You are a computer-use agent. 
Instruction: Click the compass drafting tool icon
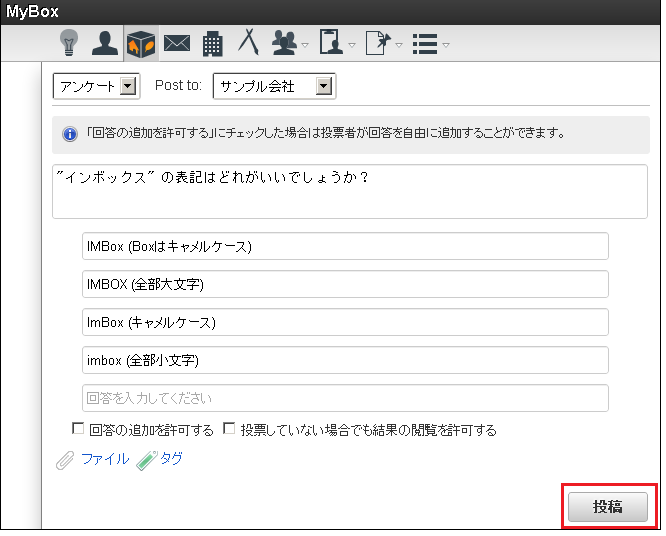point(248,42)
